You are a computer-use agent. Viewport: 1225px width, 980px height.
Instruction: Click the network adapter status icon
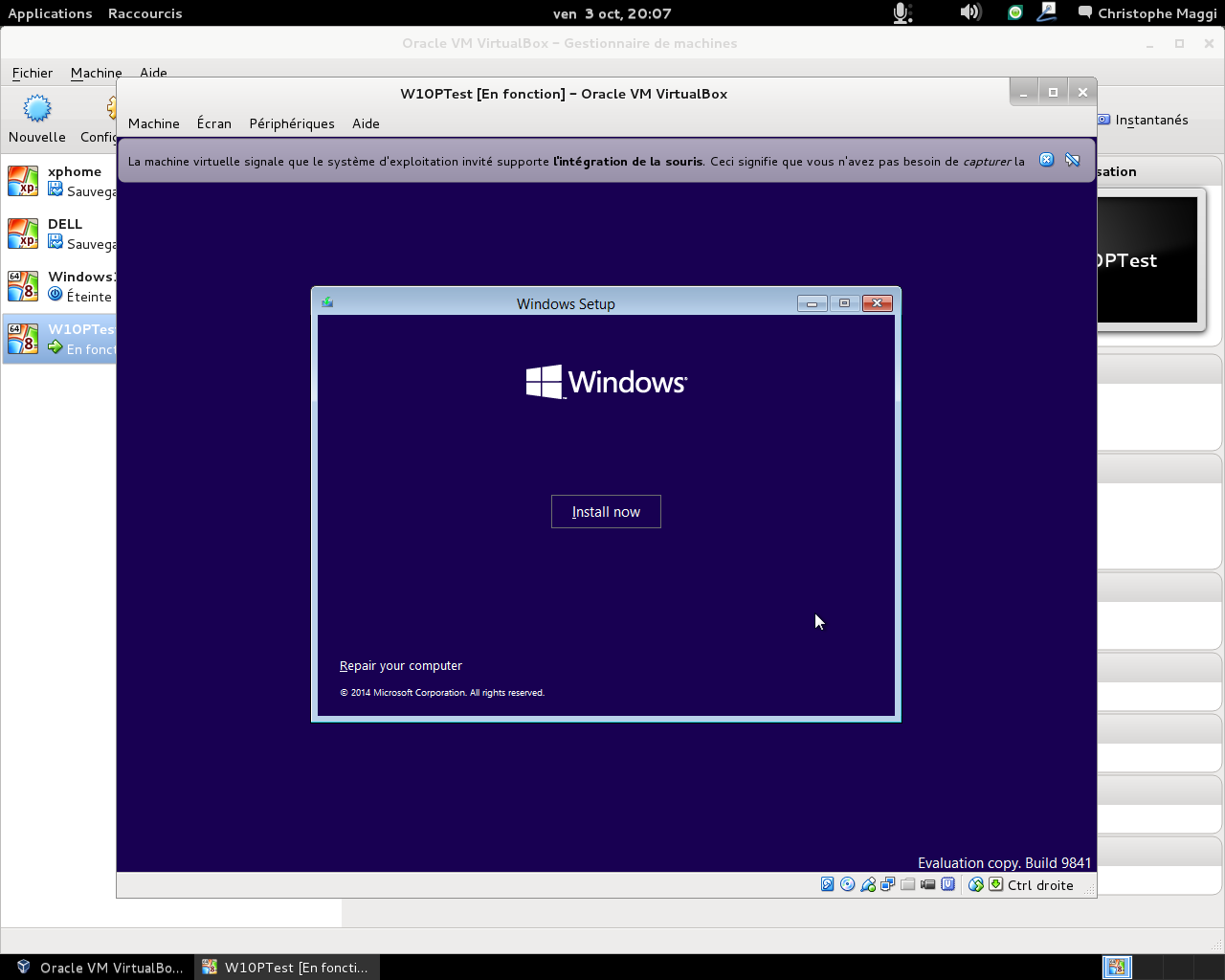click(888, 884)
